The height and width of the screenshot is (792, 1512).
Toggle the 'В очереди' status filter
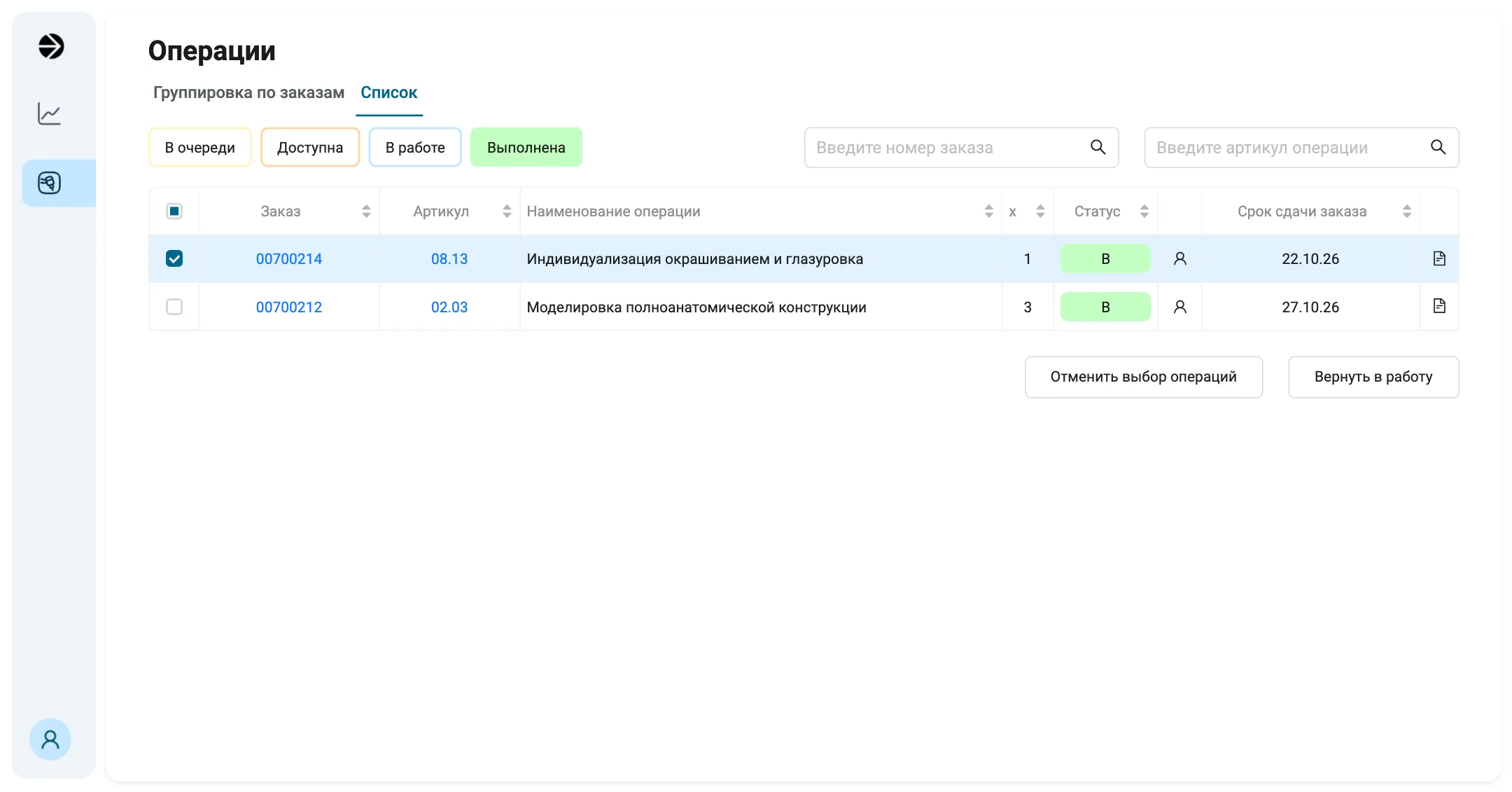tap(199, 147)
